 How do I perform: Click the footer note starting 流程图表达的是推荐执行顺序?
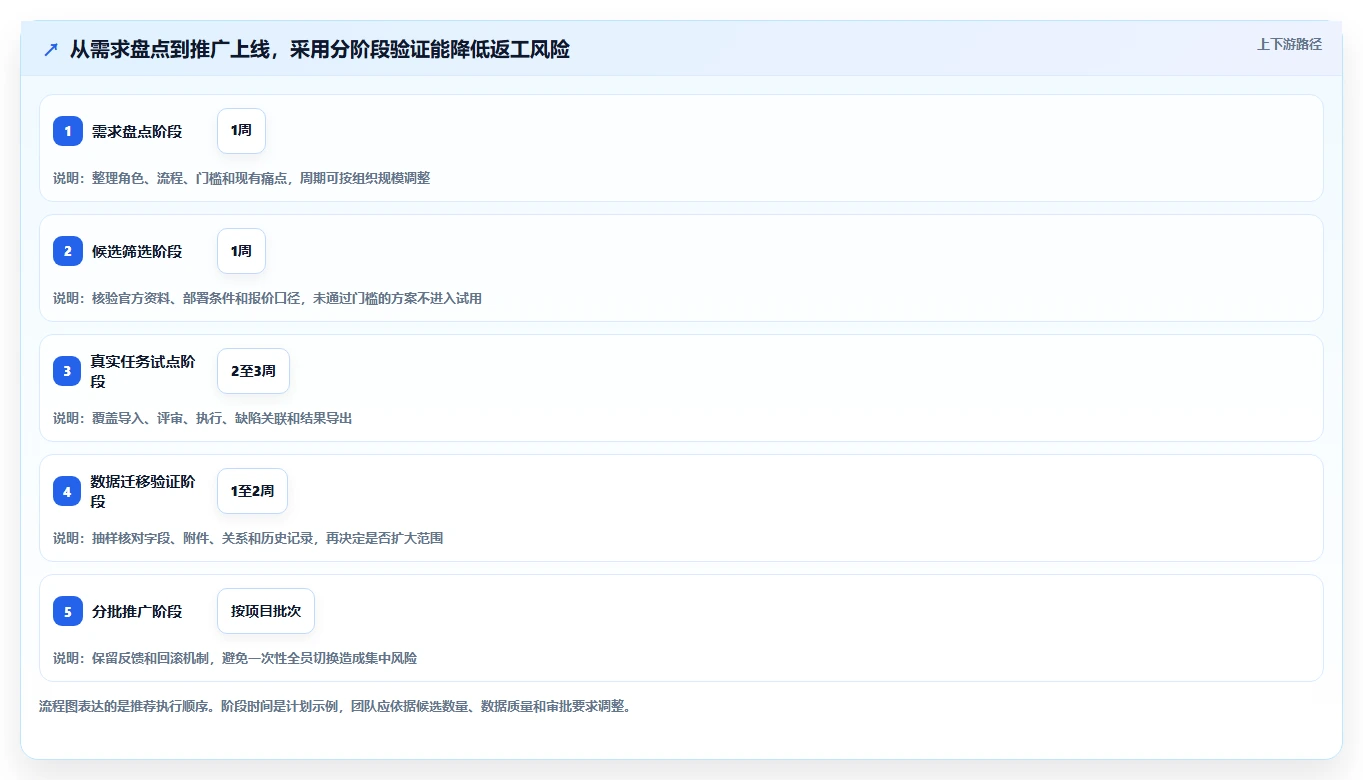click(x=335, y=706)
